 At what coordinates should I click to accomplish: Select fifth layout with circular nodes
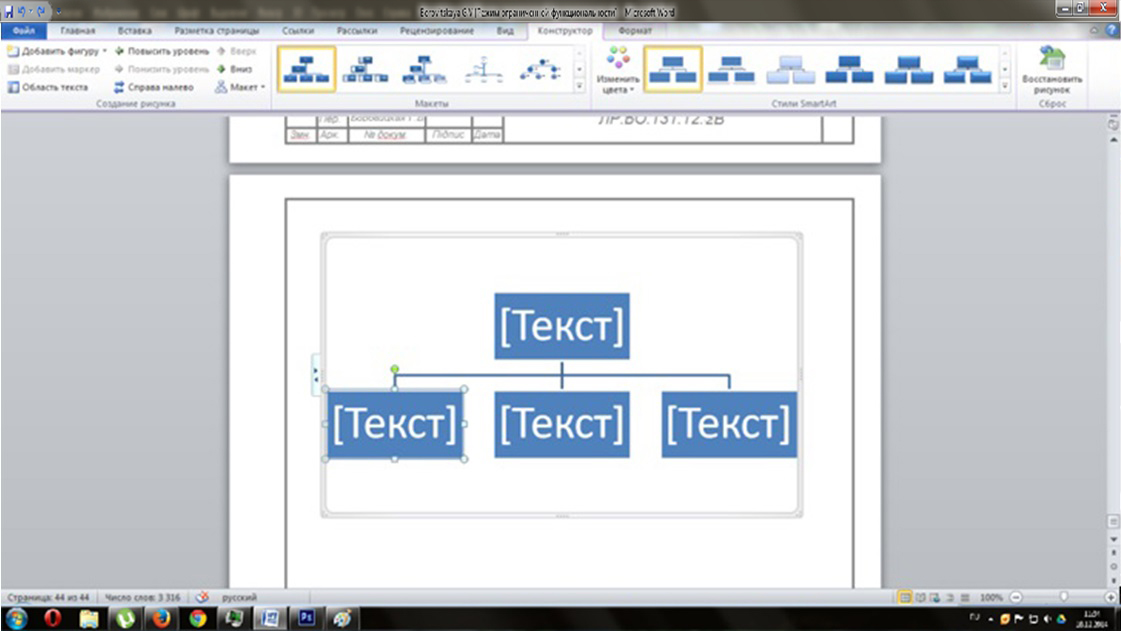pyautogui.click(x=540, y=69)
